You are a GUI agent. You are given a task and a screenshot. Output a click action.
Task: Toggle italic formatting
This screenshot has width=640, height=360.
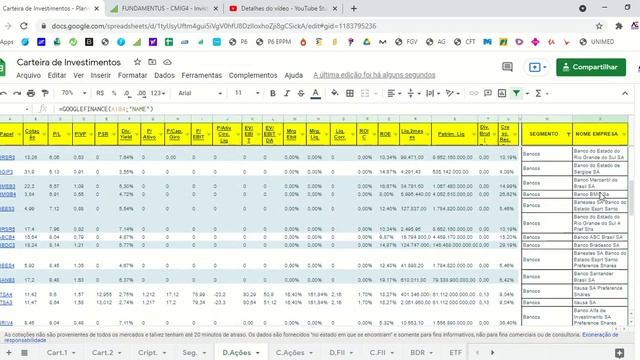pyautogui.click(x=287, y=93)
